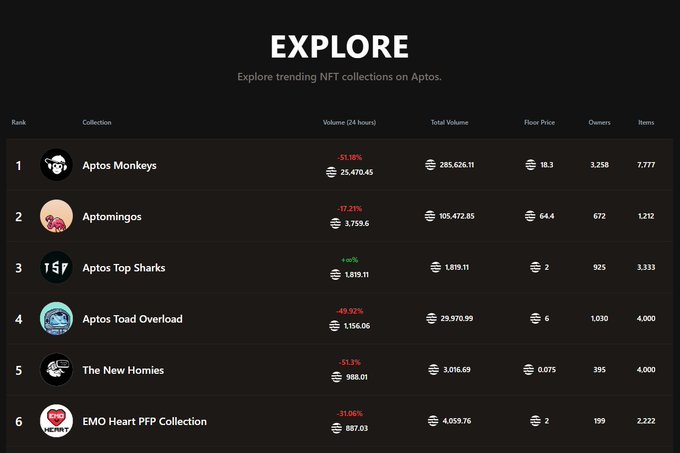The height and width of the screenshot is (453, 680).
Task: Click Aptos icon beside 64.4 floor price
Action: point(530,216)
